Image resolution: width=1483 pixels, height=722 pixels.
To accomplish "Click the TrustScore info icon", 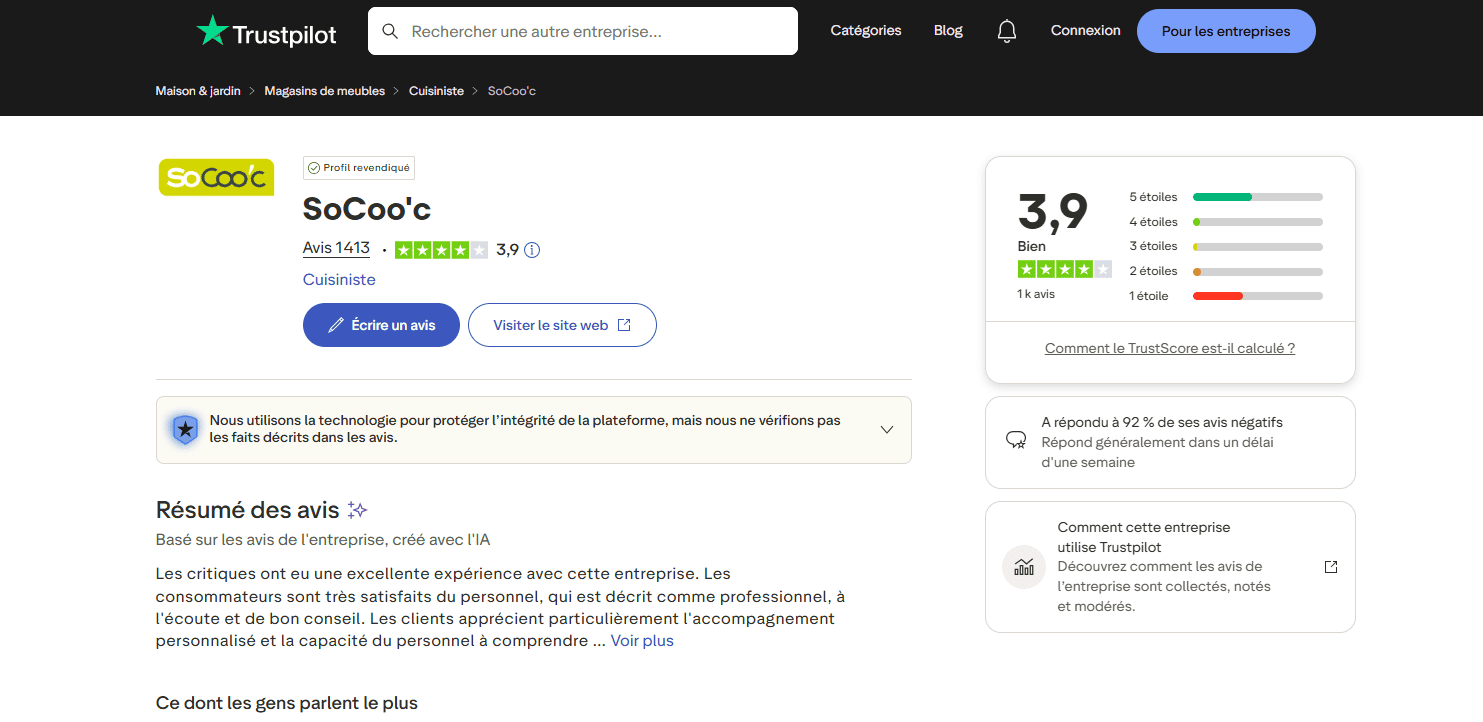I will tap(532, 250).
